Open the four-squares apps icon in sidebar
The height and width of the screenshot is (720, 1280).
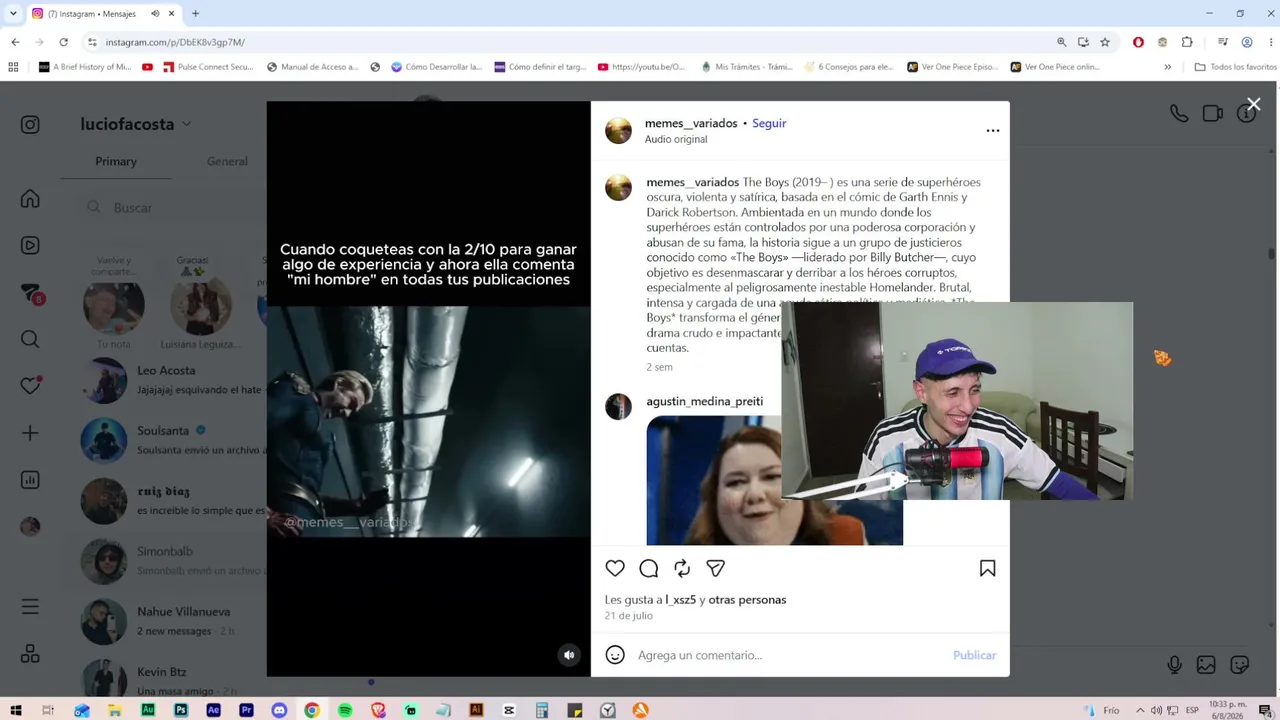coord(30,653)
